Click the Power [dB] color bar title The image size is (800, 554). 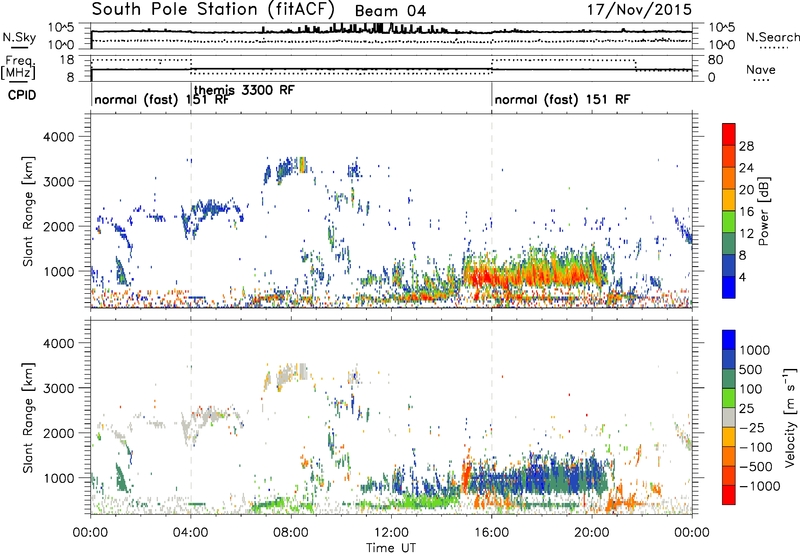click(x=764, y=211)
